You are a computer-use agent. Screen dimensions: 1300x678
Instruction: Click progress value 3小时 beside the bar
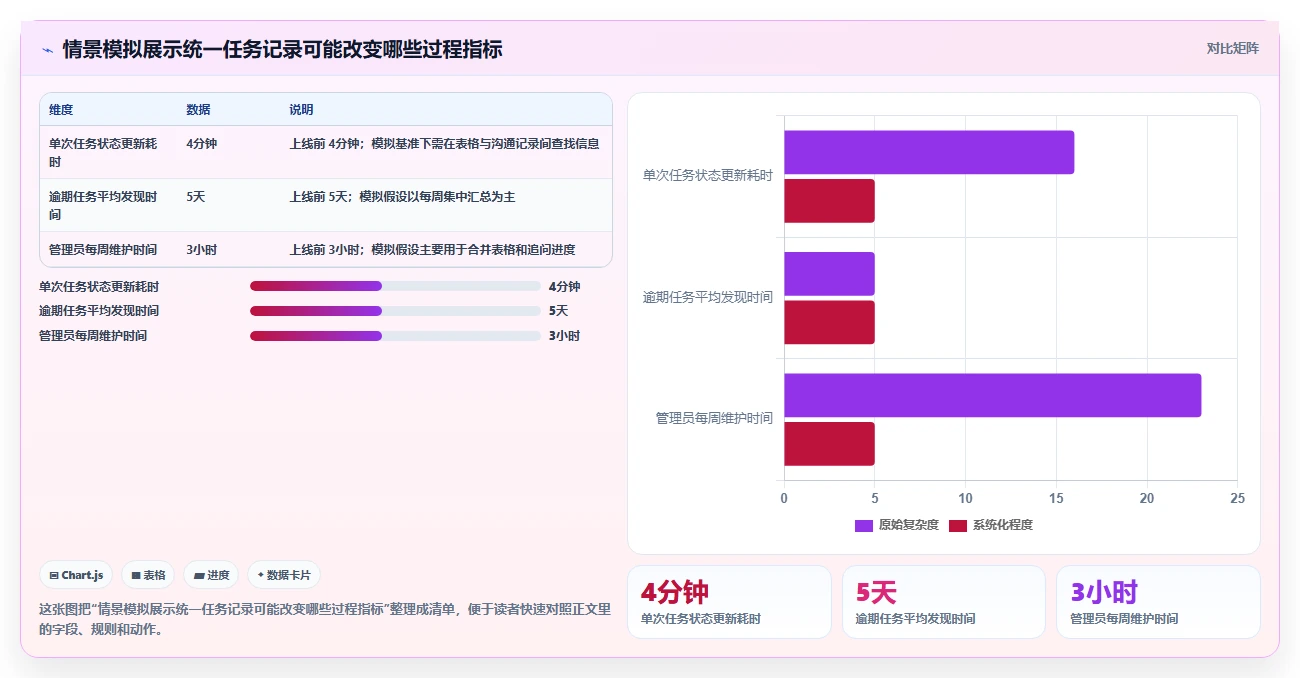tap(564, 336)
